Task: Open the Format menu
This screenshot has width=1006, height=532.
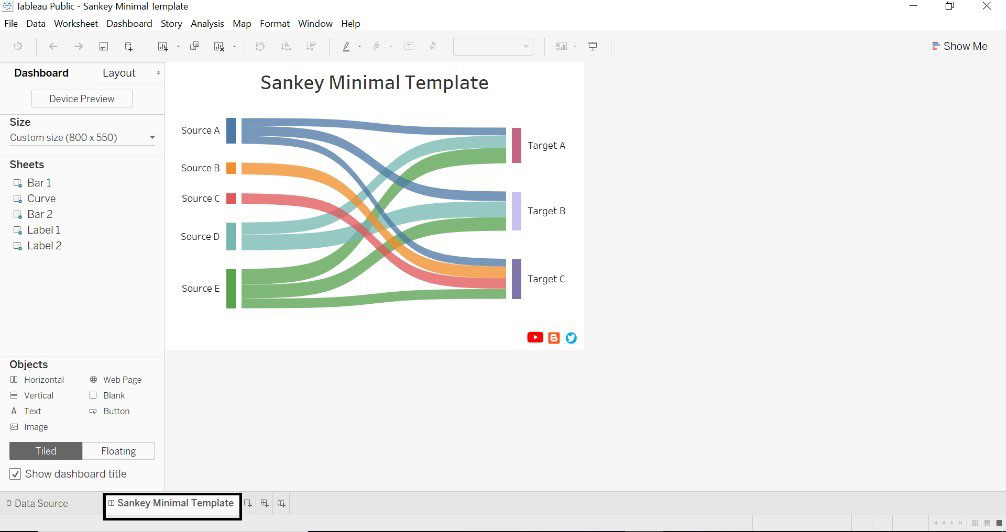Action: click(275, 24)
